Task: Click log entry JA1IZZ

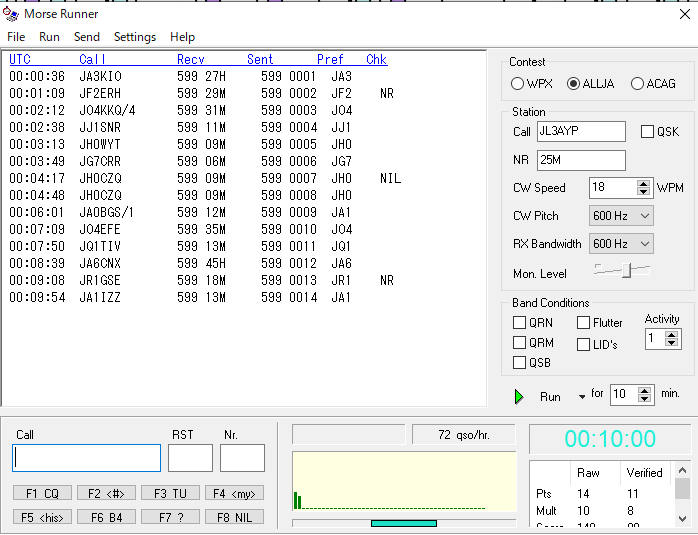Action: [100, 297]
